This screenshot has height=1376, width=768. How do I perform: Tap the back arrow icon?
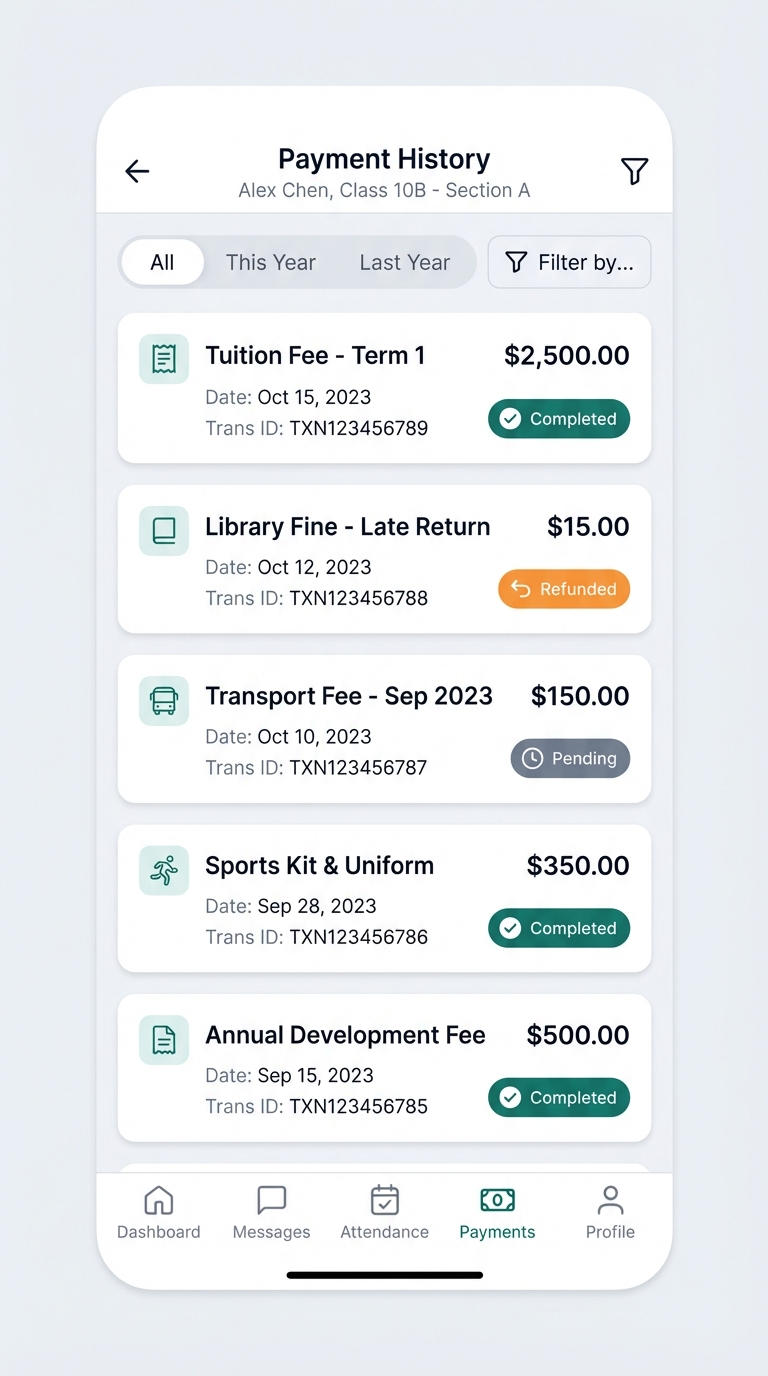tap(137, 172)
